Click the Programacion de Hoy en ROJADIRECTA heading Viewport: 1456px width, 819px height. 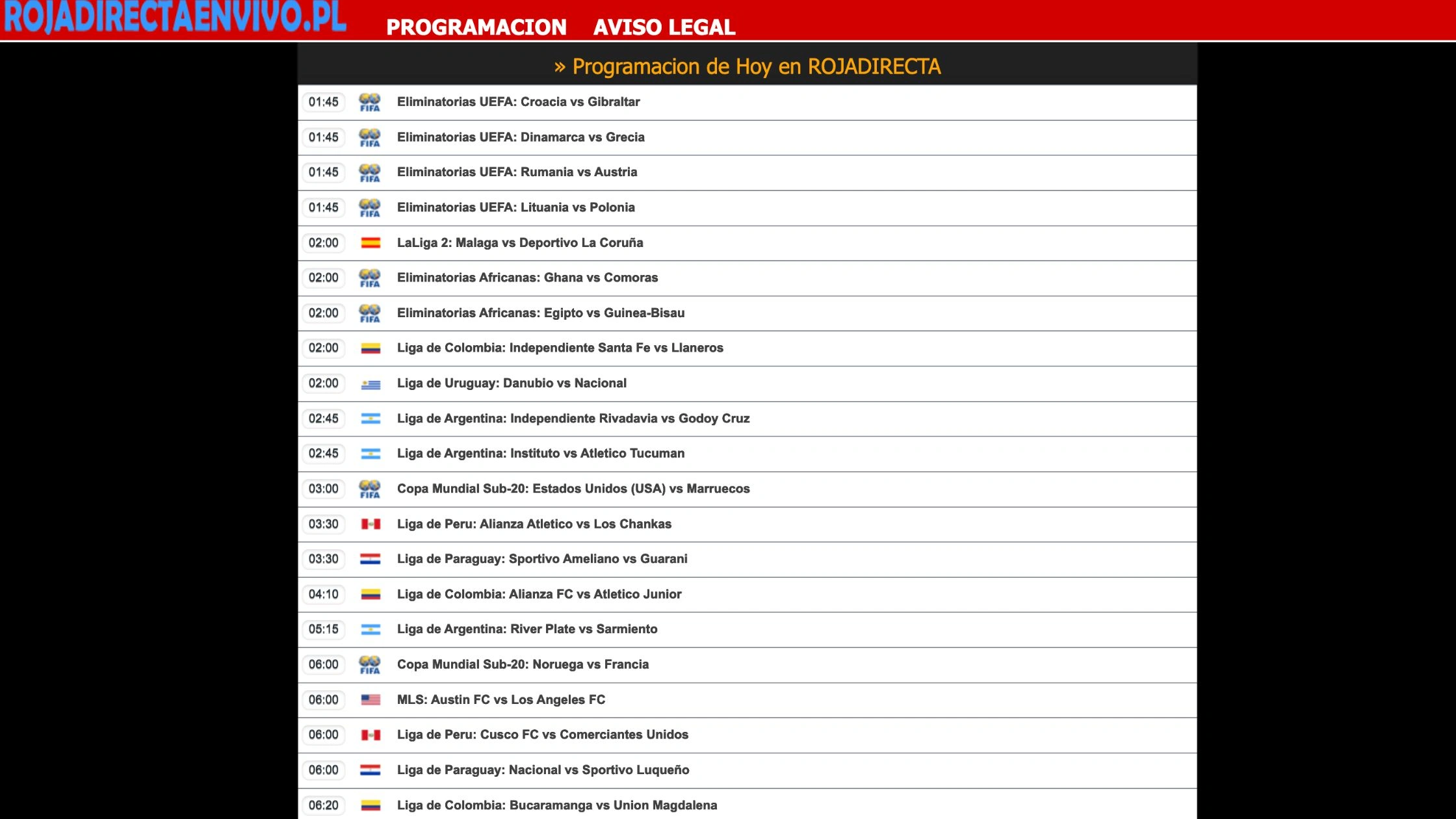coord(747,66)
